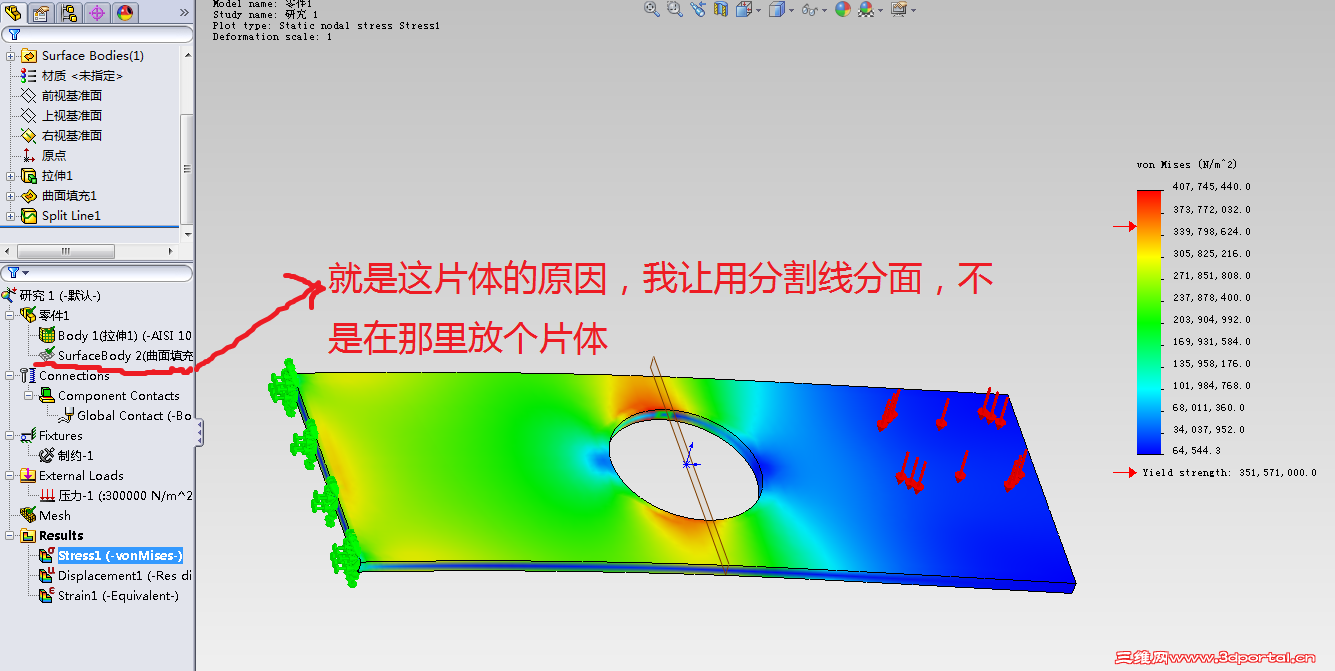
Task: Open the DisplayManager color-sphere tab
Action: [125, 12]
